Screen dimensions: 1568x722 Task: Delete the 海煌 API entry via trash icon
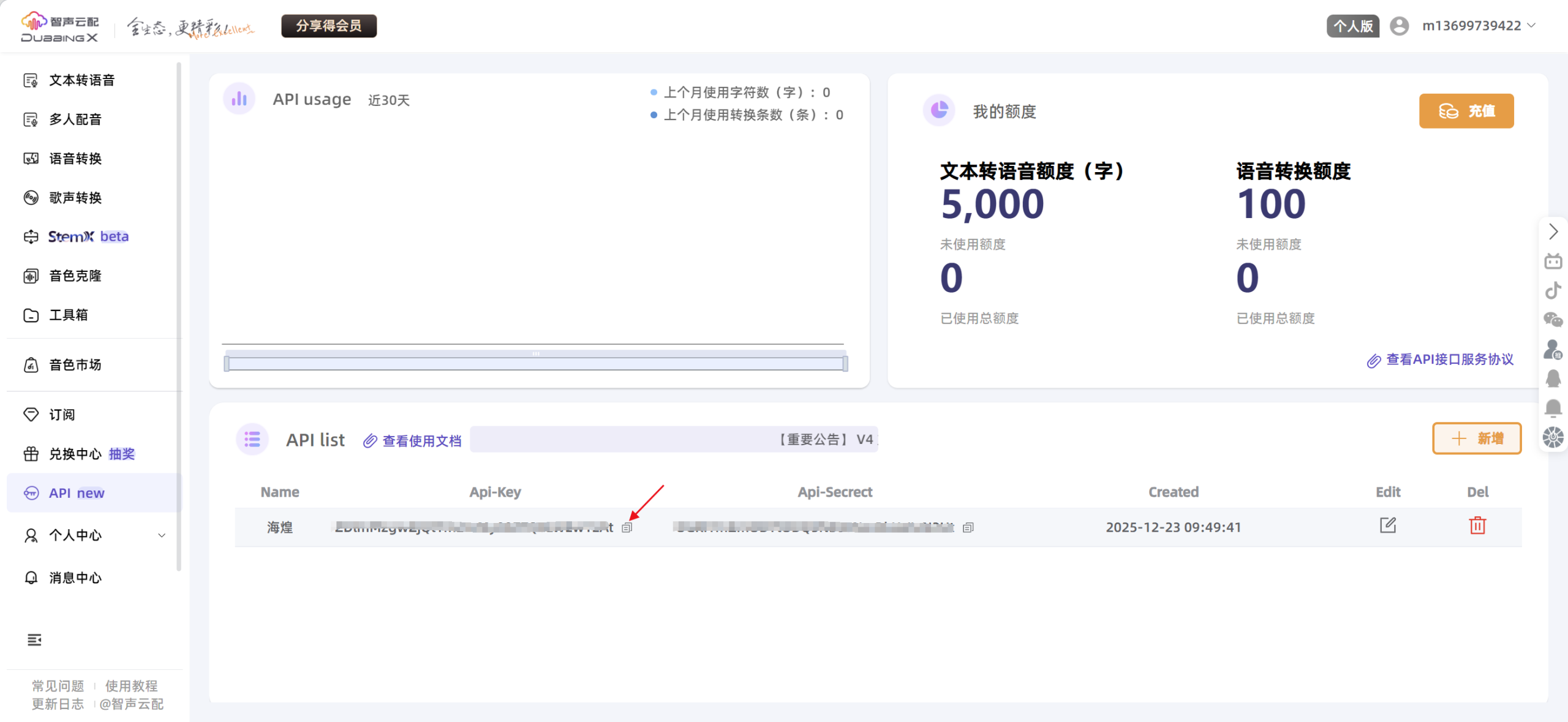(x=1477, y=525)
